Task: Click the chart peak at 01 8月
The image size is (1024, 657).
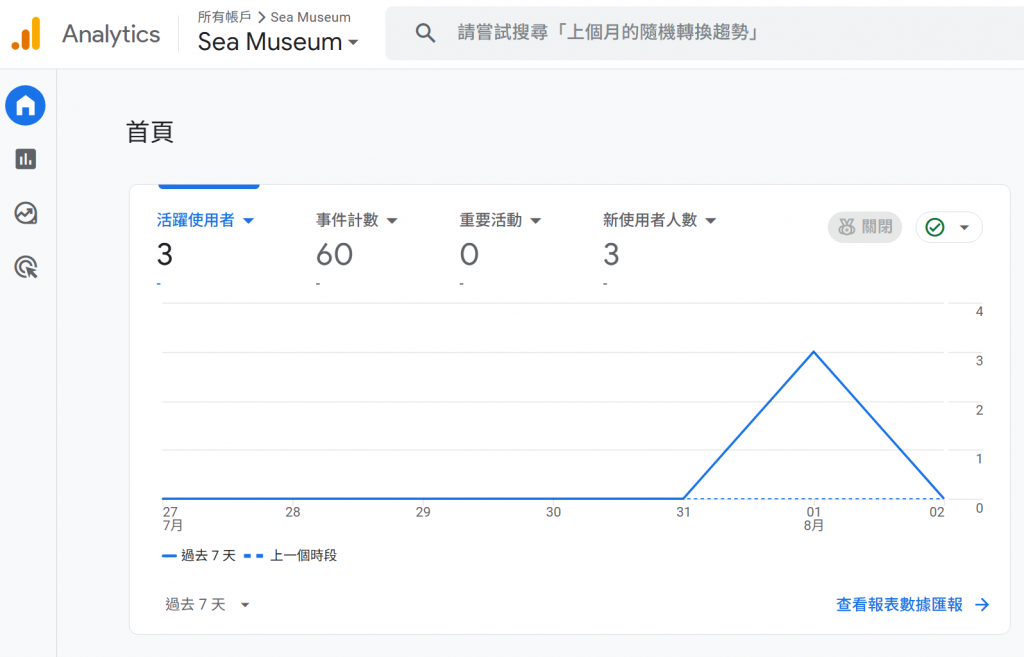Action: point(814,352)
